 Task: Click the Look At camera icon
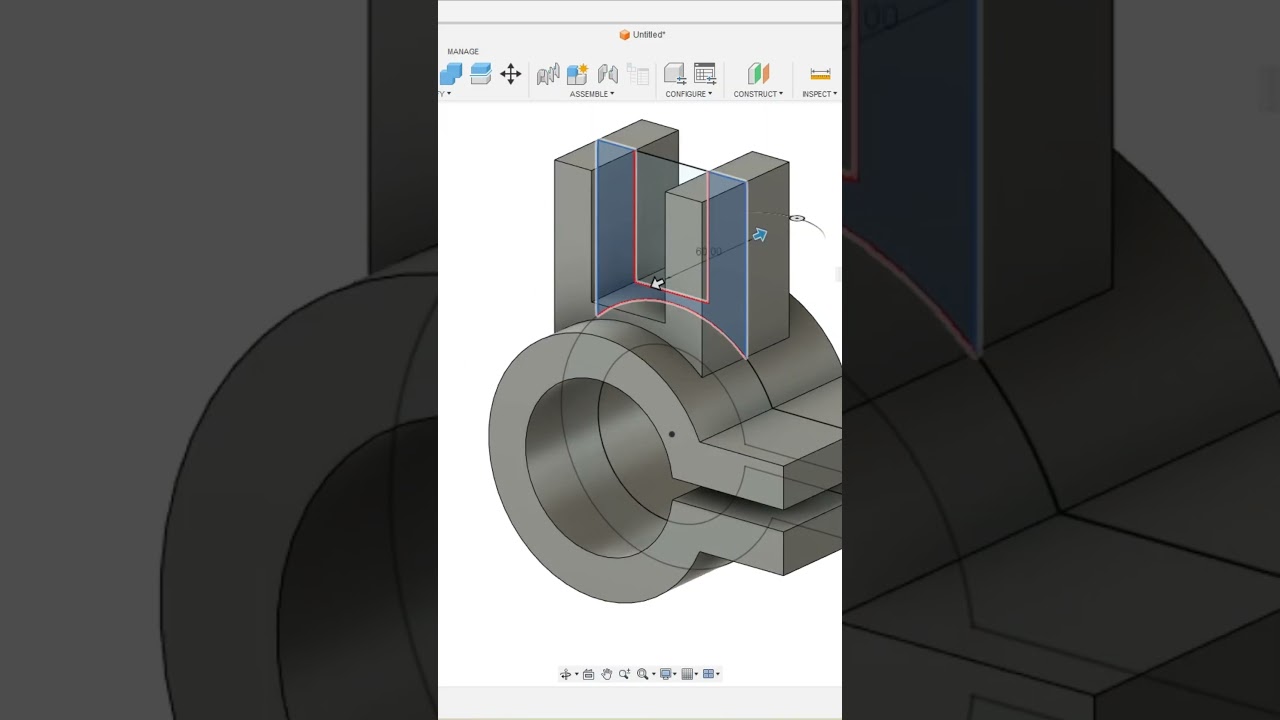(x=588, y=674)
